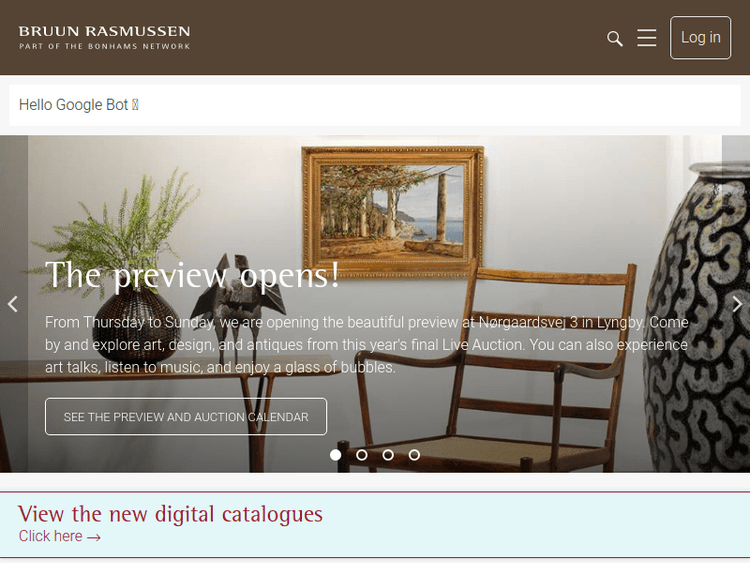The height and width of the screenshot is (563, 750).
Task: Click the gold-framed painting in slide
Action: [x=393, y=212]
